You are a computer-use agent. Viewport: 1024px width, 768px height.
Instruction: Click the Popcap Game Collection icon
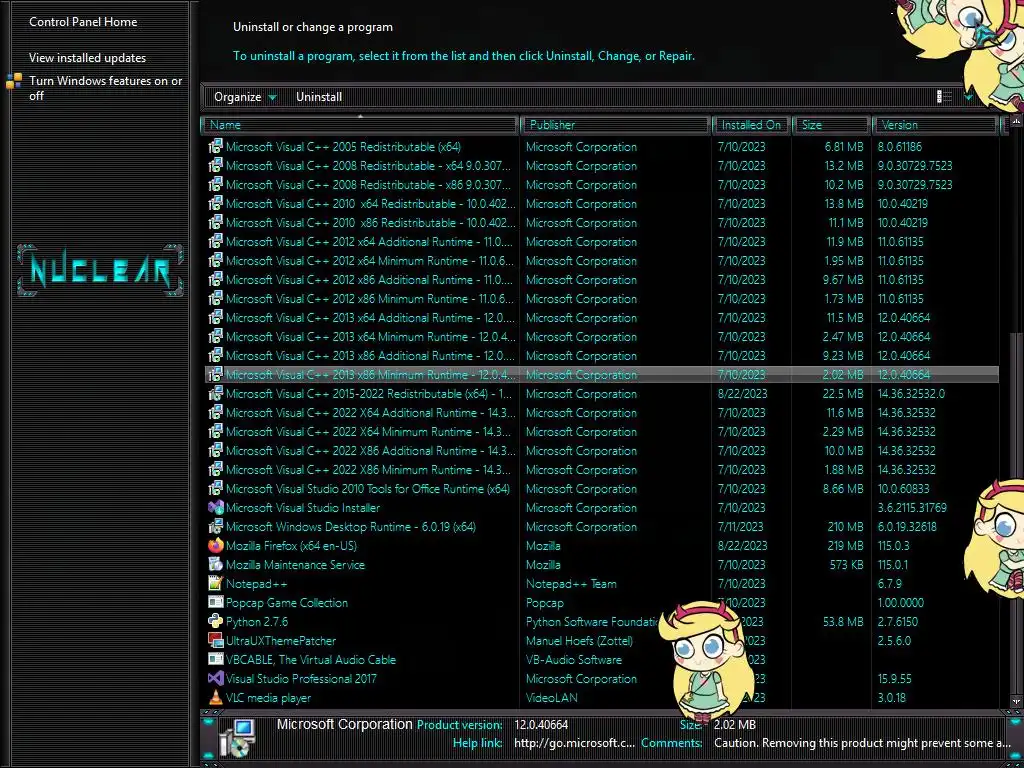coord(216,602)
